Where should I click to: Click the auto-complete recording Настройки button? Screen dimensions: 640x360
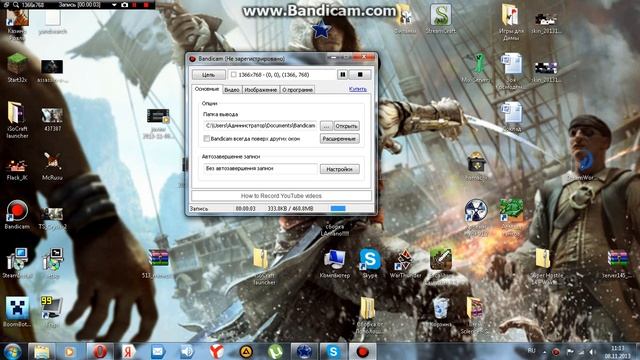click(340, 169)
